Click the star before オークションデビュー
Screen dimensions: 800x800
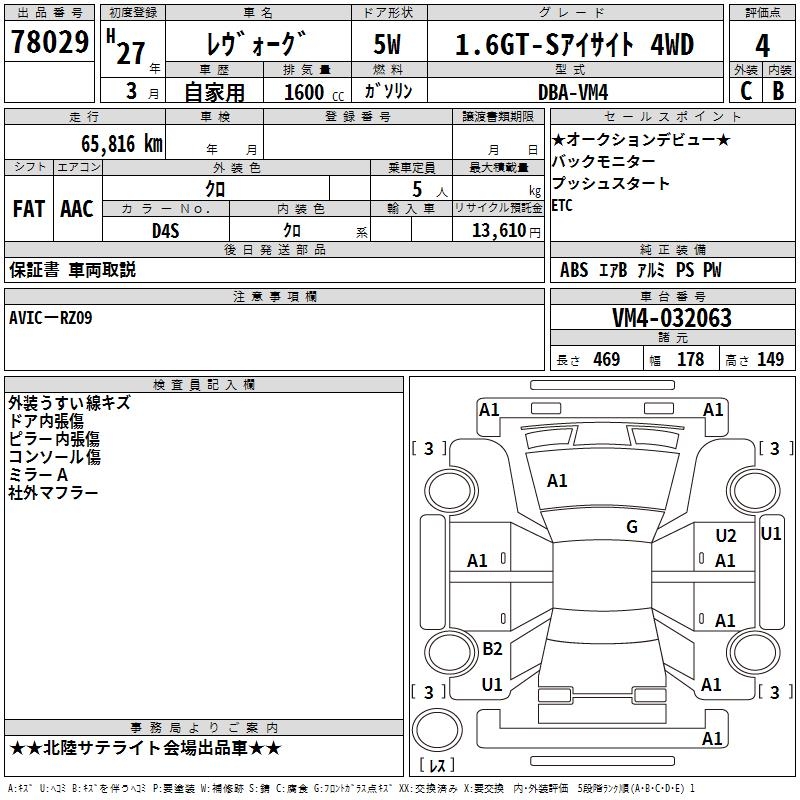[558, 139]
